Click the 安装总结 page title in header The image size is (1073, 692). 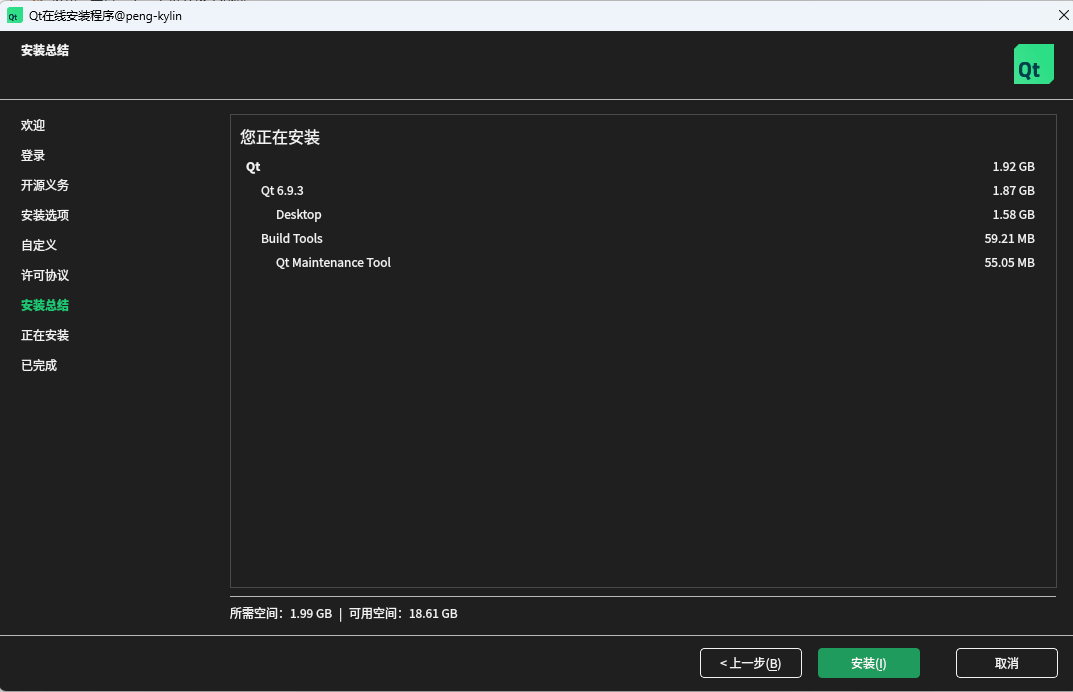click(x=44, y=50)
